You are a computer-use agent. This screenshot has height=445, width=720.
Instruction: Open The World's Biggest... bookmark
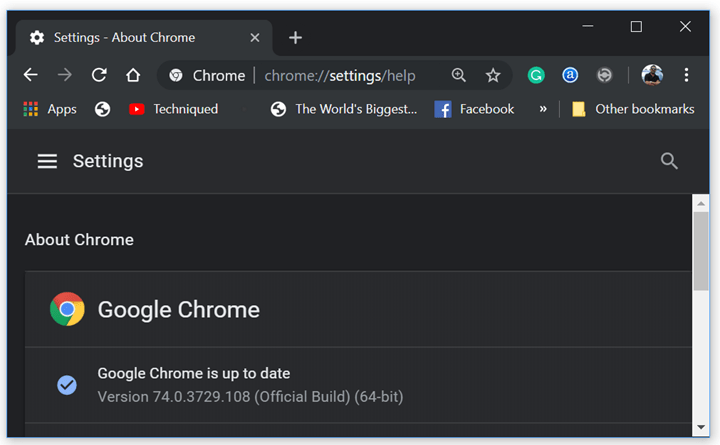tap(344, 109)
